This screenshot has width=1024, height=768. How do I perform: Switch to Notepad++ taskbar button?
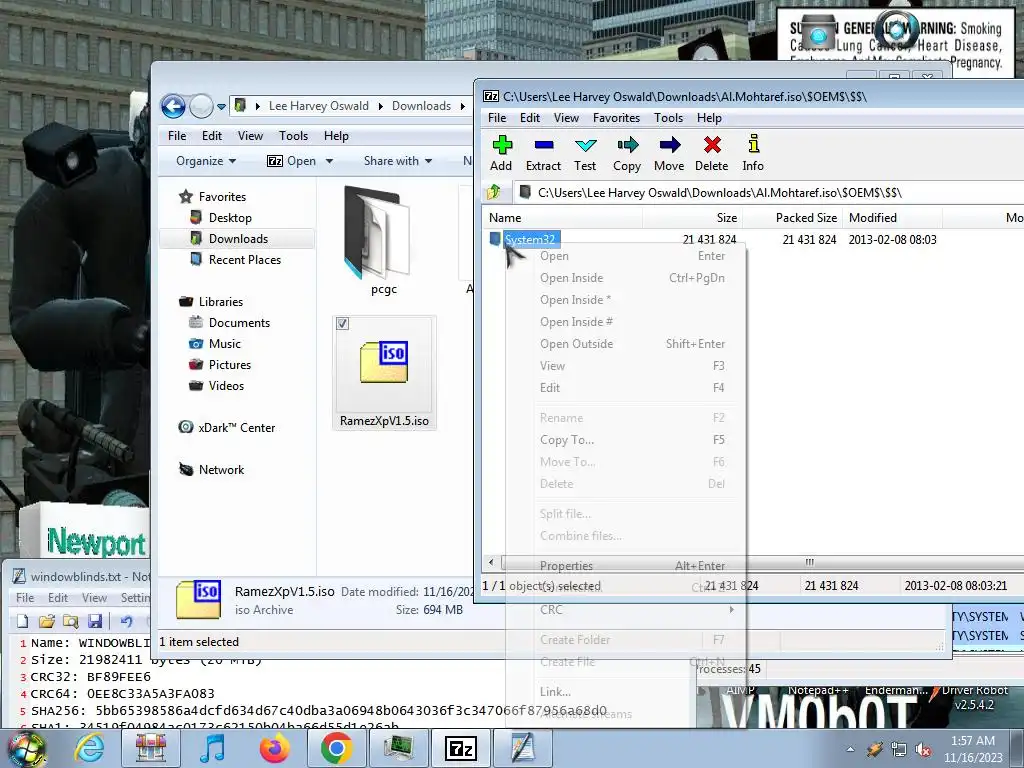click(x=522, y=748)
